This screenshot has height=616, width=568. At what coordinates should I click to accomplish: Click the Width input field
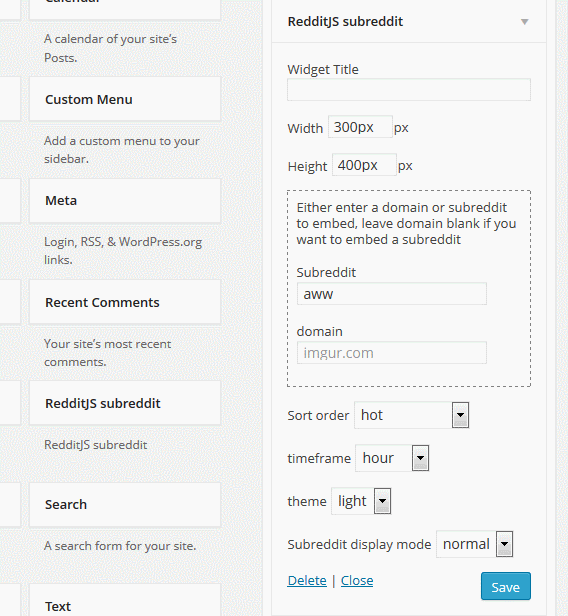coord(360,127)
